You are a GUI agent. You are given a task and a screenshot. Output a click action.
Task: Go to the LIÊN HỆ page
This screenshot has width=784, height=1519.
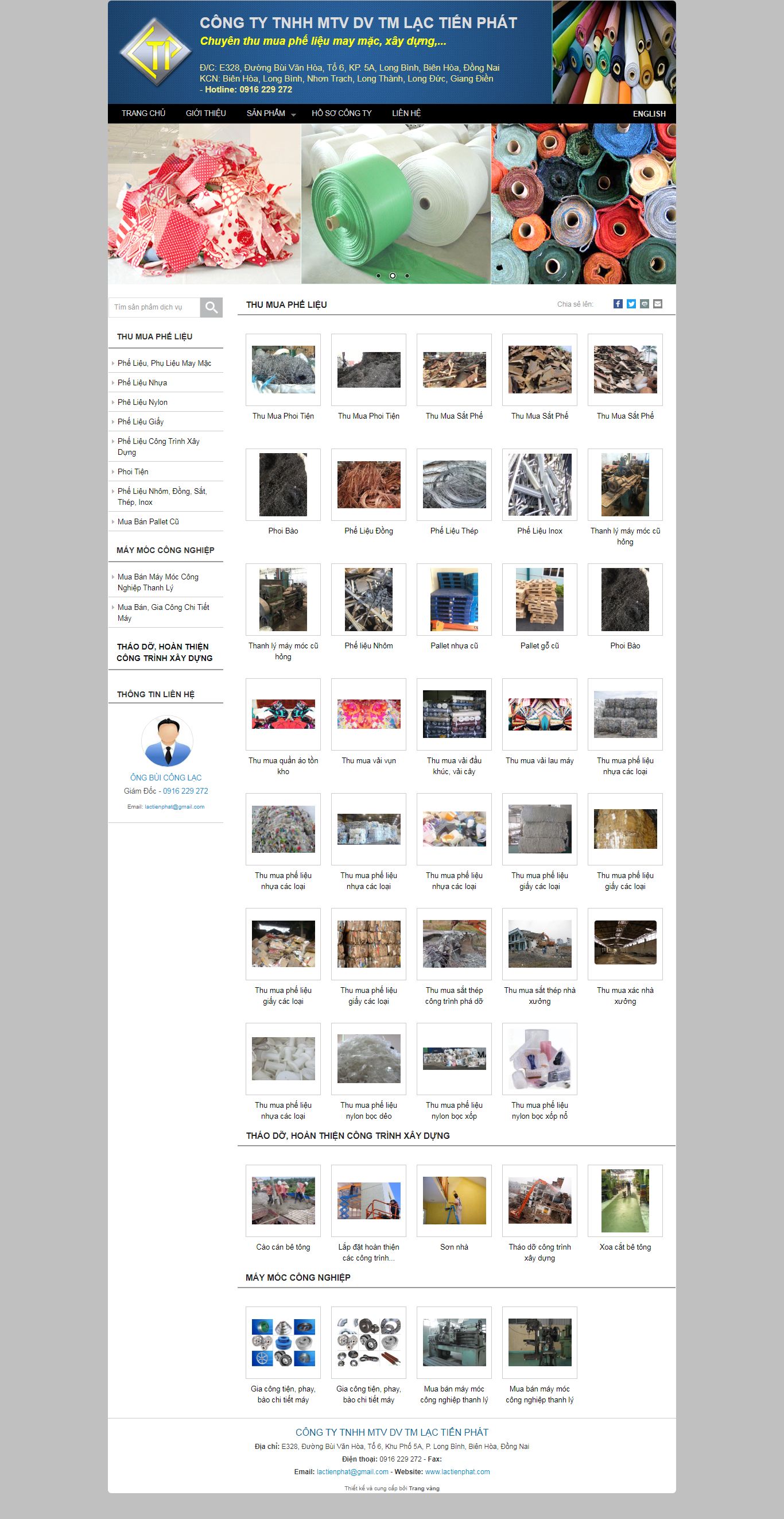406,113
